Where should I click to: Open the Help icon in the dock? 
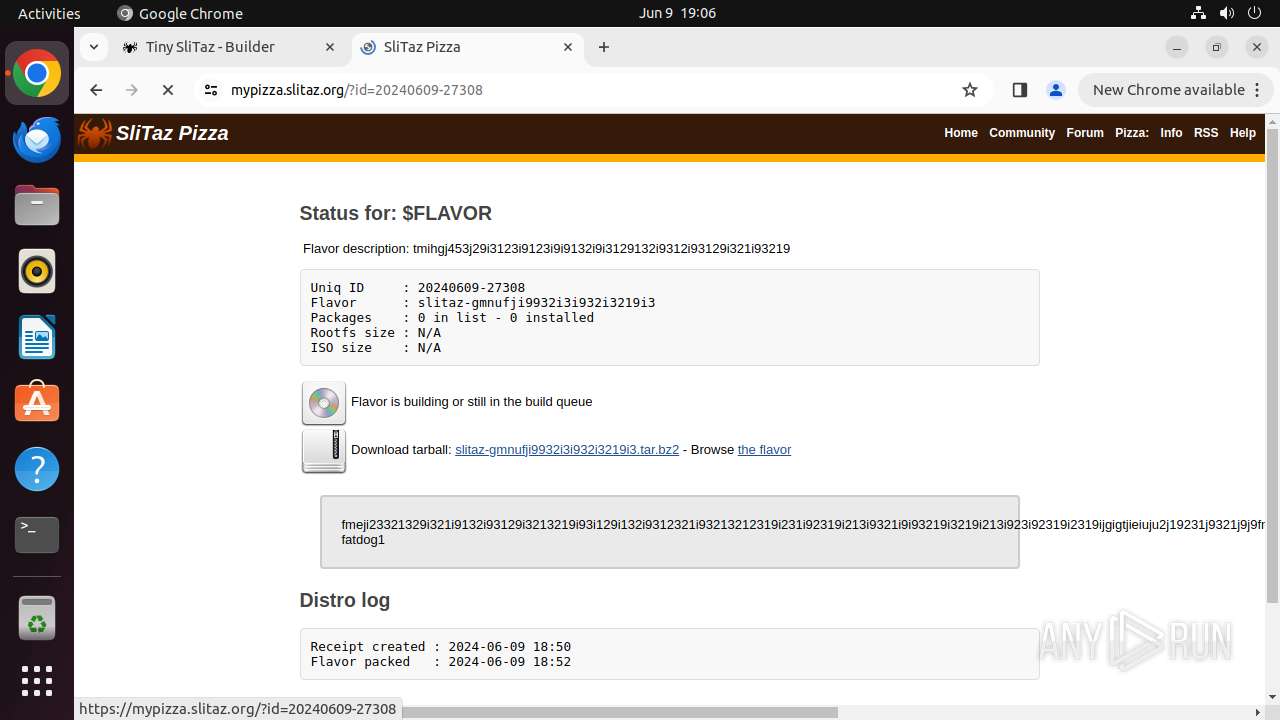[x=37, y=469]
